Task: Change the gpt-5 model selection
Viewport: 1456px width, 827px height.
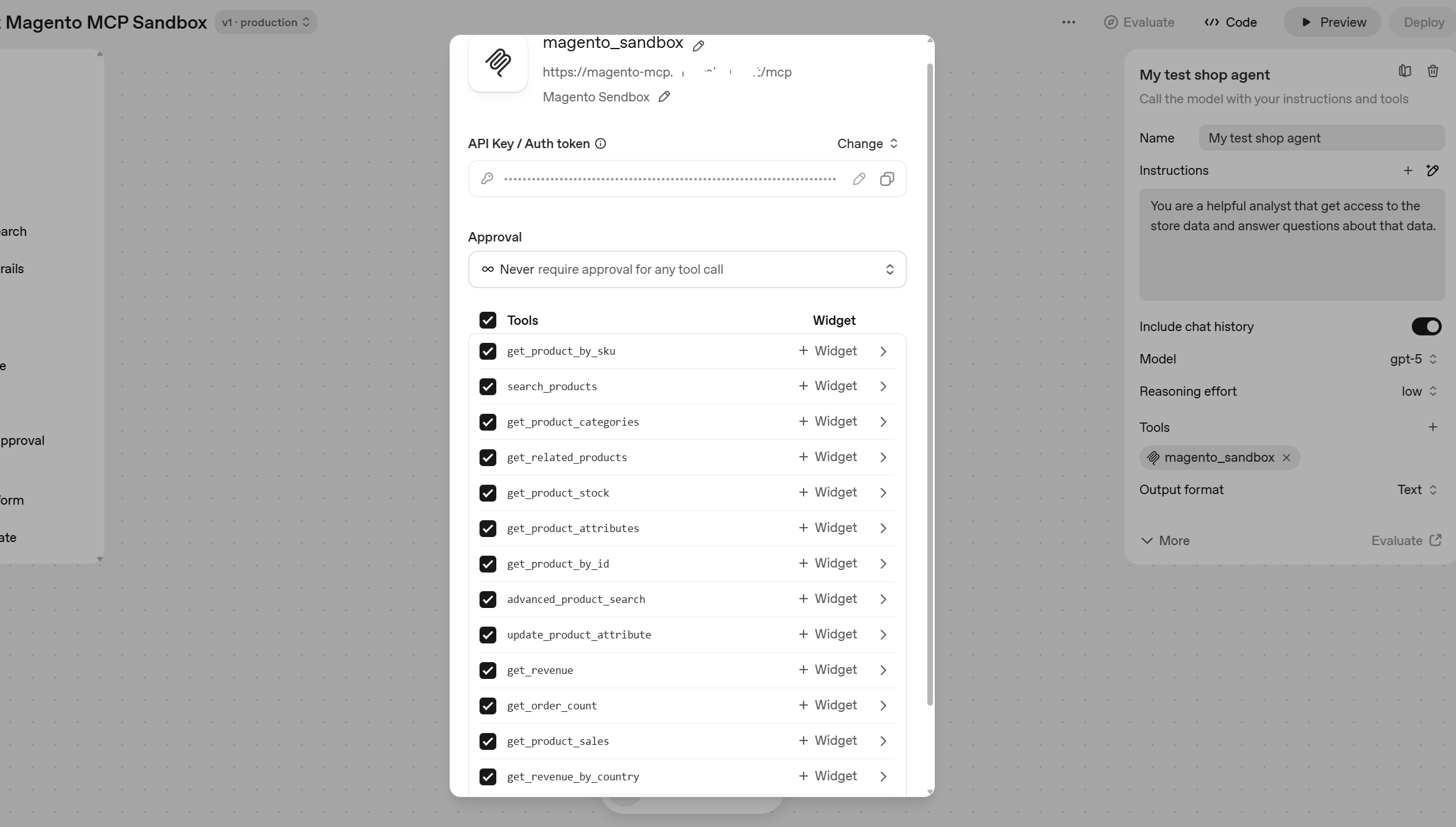Action: coord(1413,359)
